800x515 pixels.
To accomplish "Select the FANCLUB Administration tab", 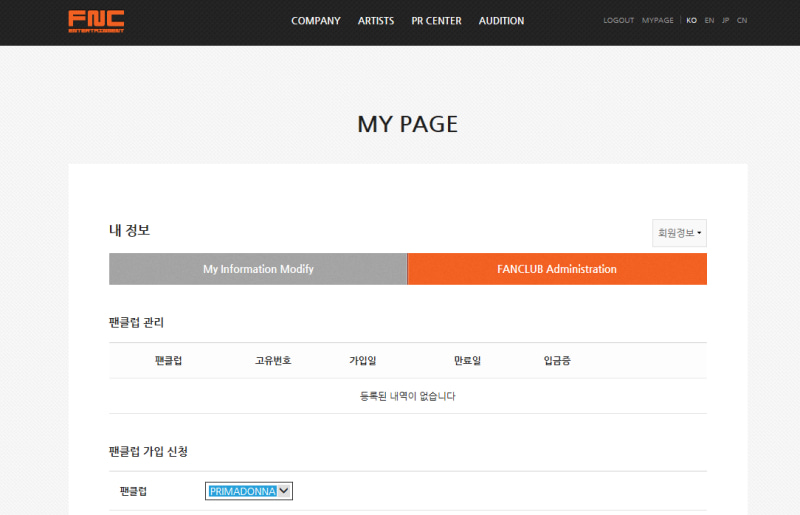I will pos(557,269).
